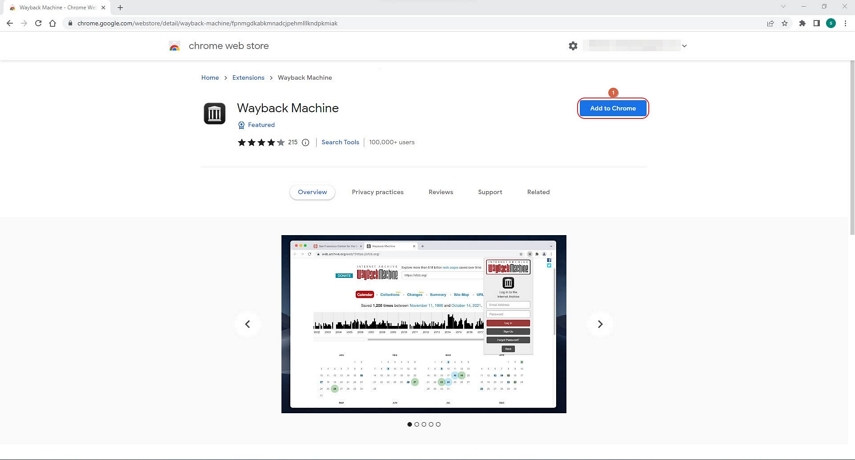855x460 pixels.
Task: Click the 'chrome web store' header text
Action: pos(228,46)
